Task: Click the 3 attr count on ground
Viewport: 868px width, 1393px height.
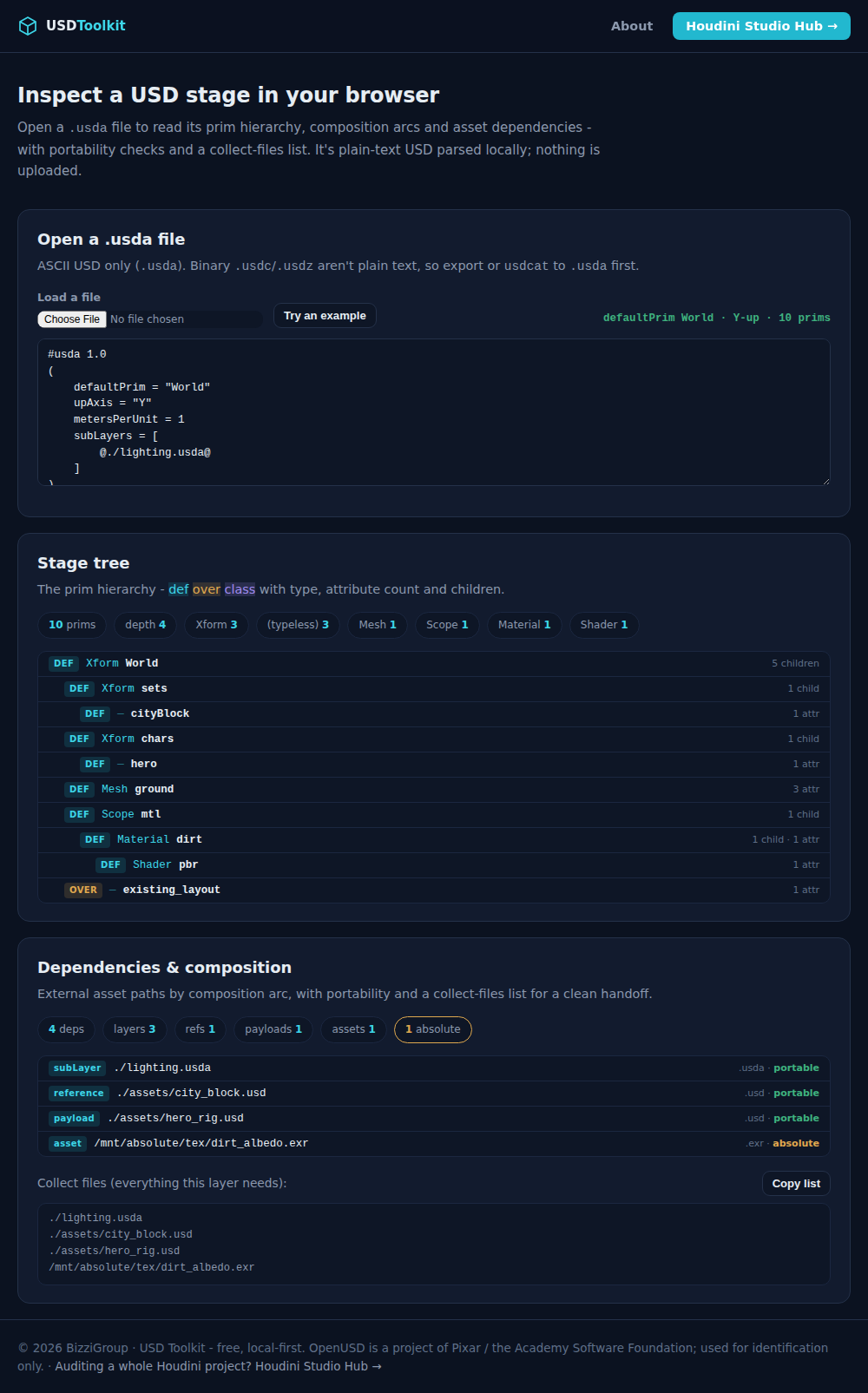Action: pos(806,790)
